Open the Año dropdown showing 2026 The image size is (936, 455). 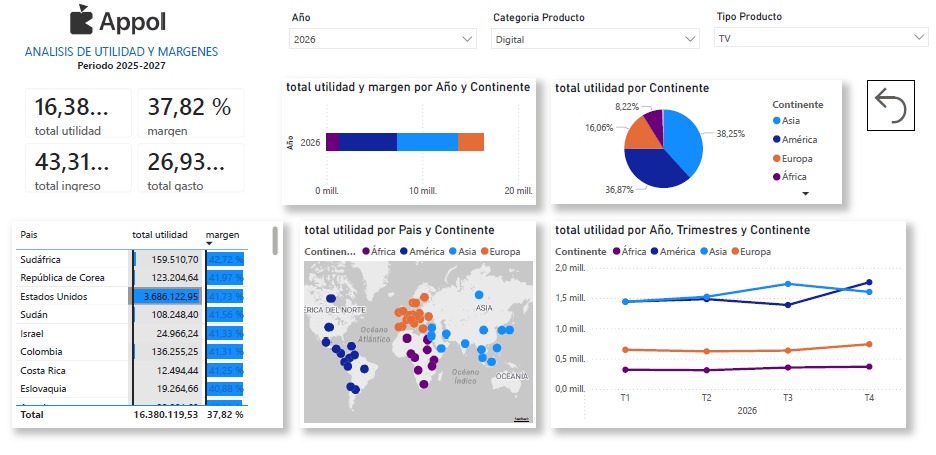(x=383, y=39)
